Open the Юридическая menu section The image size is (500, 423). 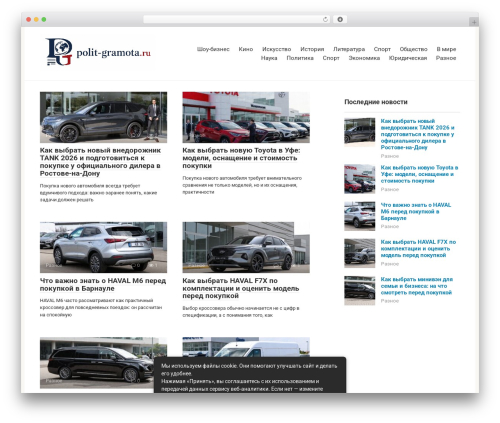(408, 58)
